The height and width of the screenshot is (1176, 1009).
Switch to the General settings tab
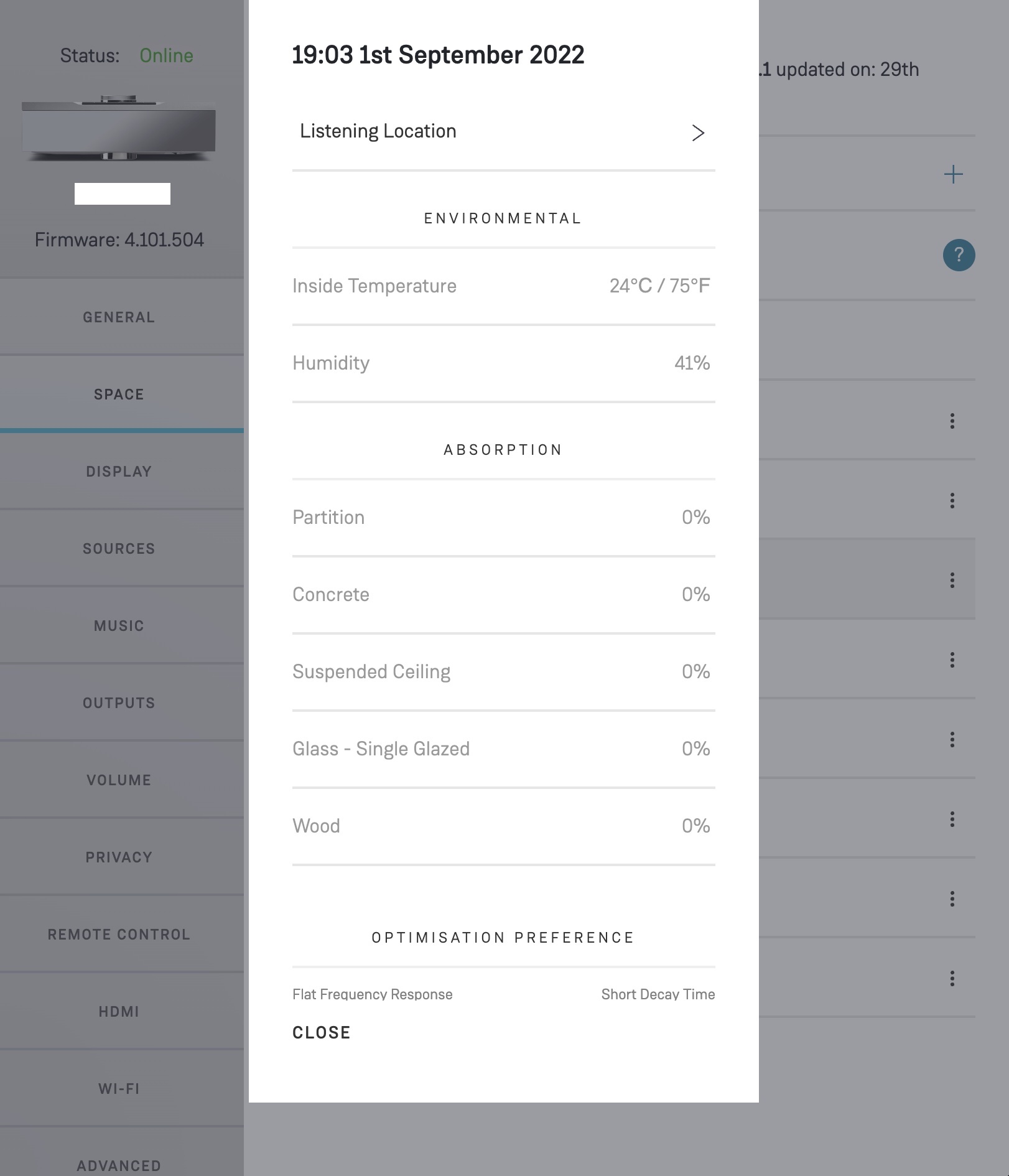coord(119,317)
